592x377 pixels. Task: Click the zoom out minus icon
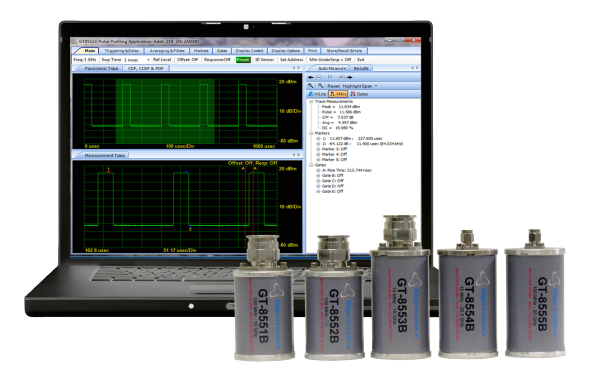[x=318, y=77]
